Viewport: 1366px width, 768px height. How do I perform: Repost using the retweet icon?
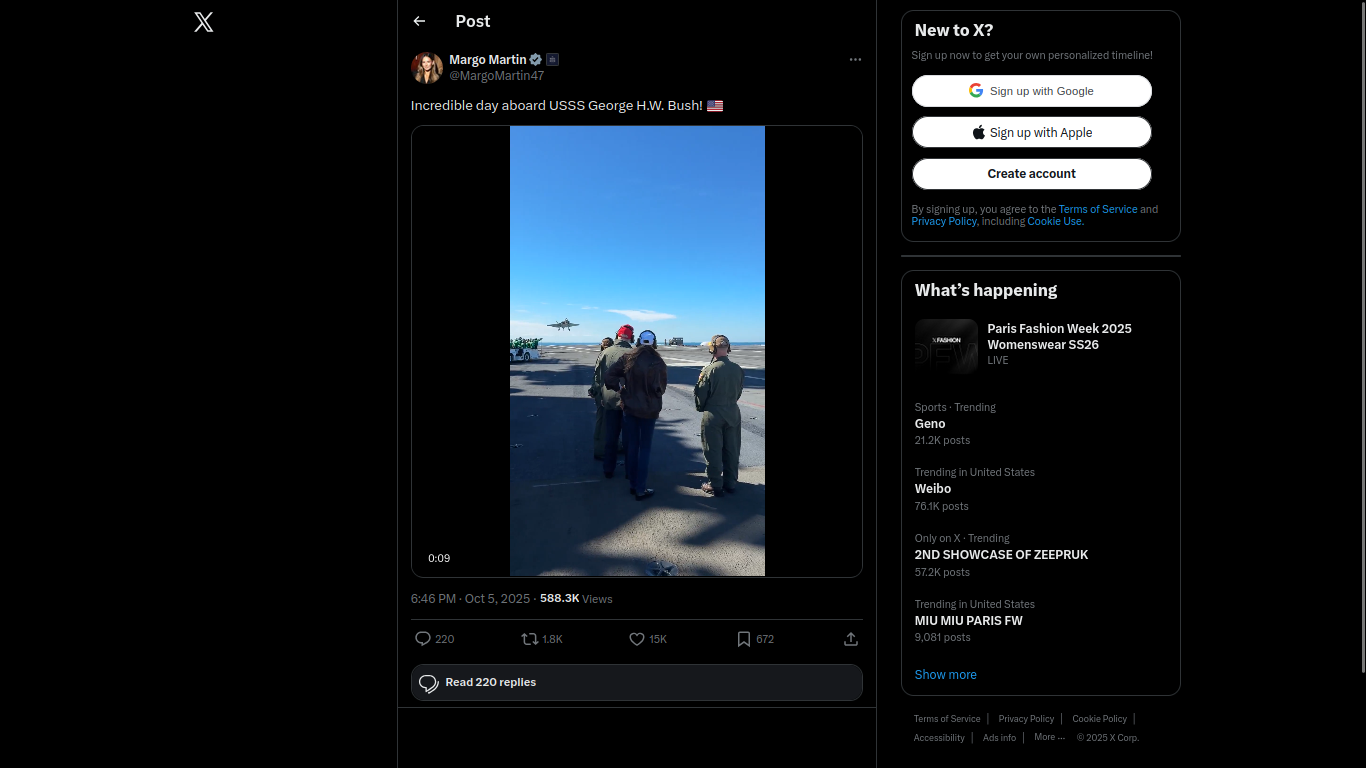530,639
